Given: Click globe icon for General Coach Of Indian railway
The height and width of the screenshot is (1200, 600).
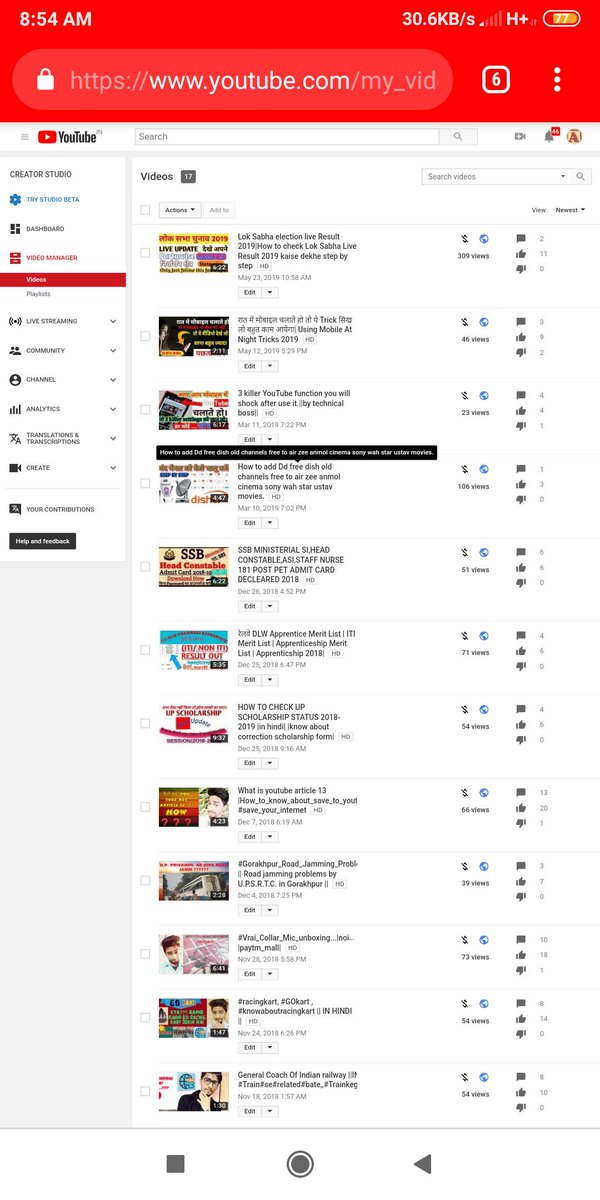Looking at the screenshot, I should click(x=484, y=1077).
